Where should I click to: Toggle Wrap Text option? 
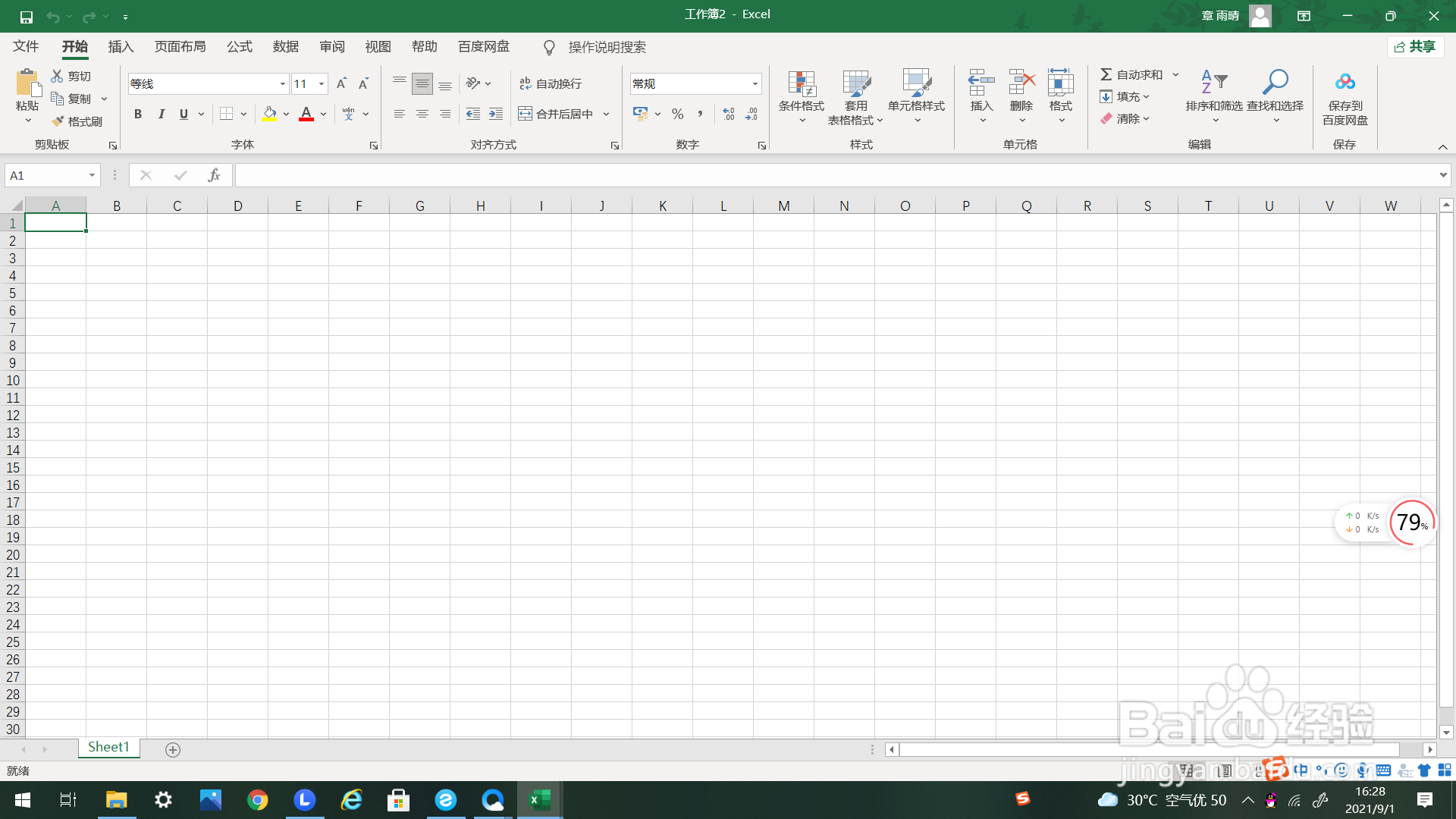point(551,83)
